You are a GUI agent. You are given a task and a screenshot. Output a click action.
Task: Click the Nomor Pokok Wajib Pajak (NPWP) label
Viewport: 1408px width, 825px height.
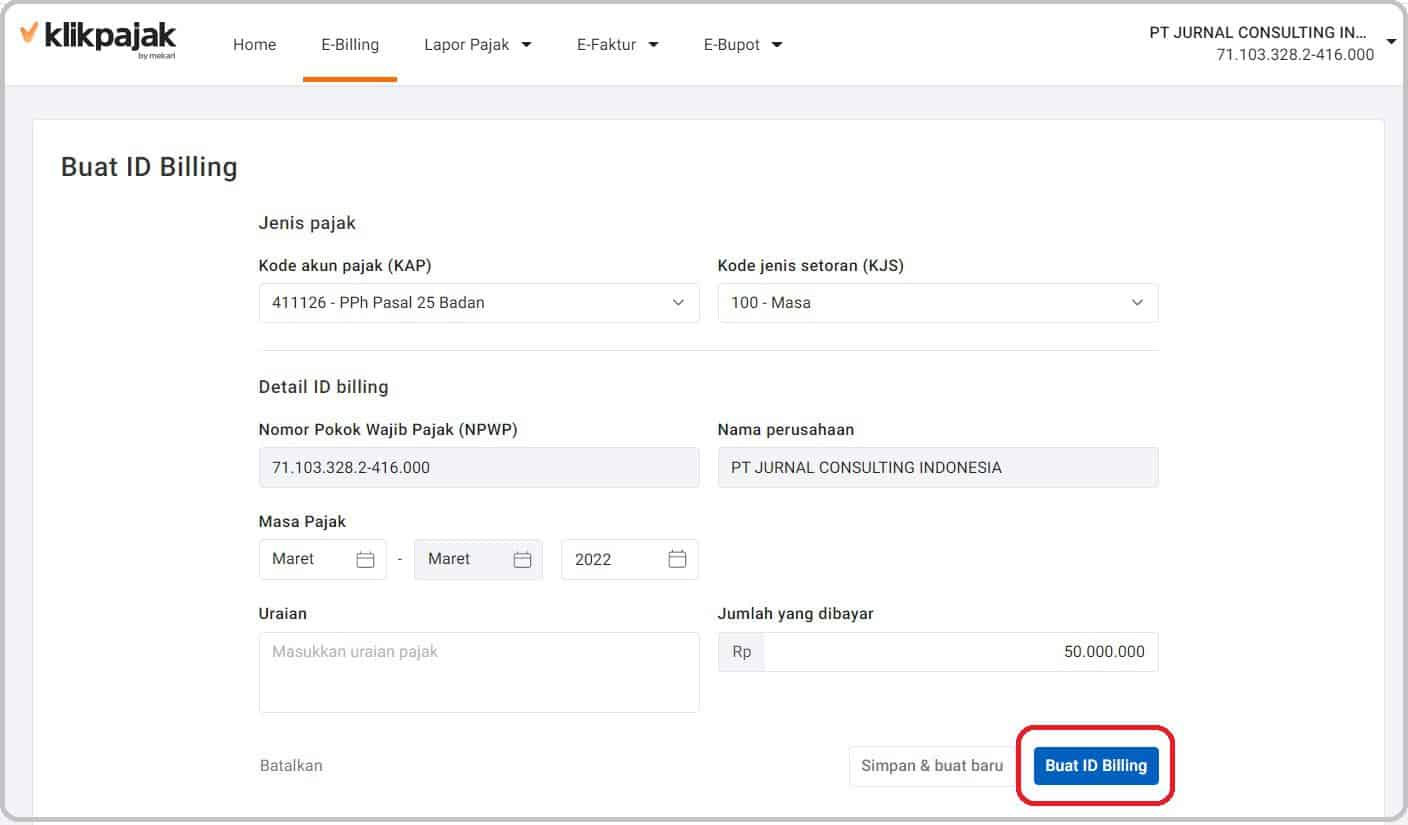(x=388, y=429)
